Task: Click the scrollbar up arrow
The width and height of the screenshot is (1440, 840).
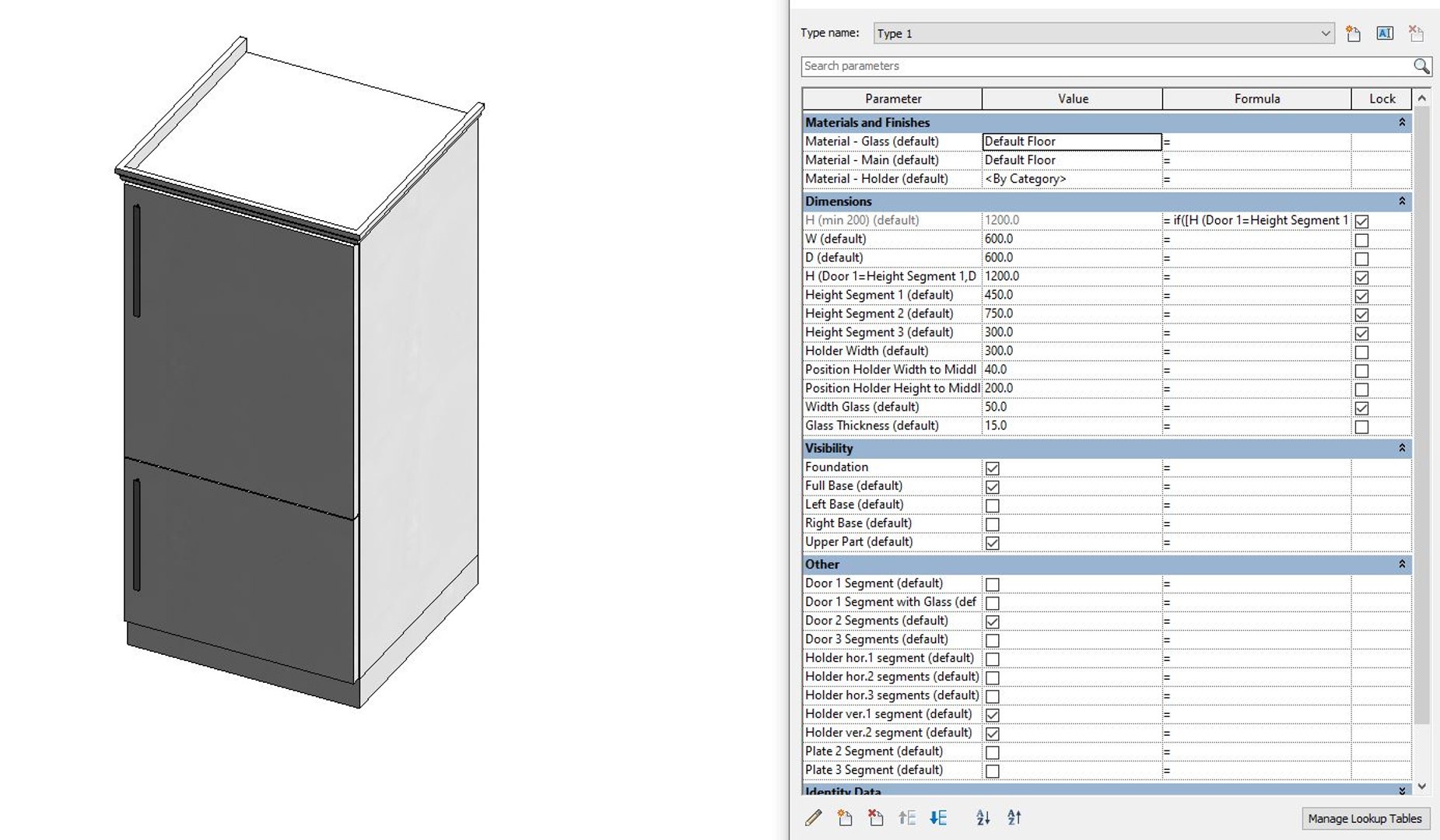Action: [1421, 98]
